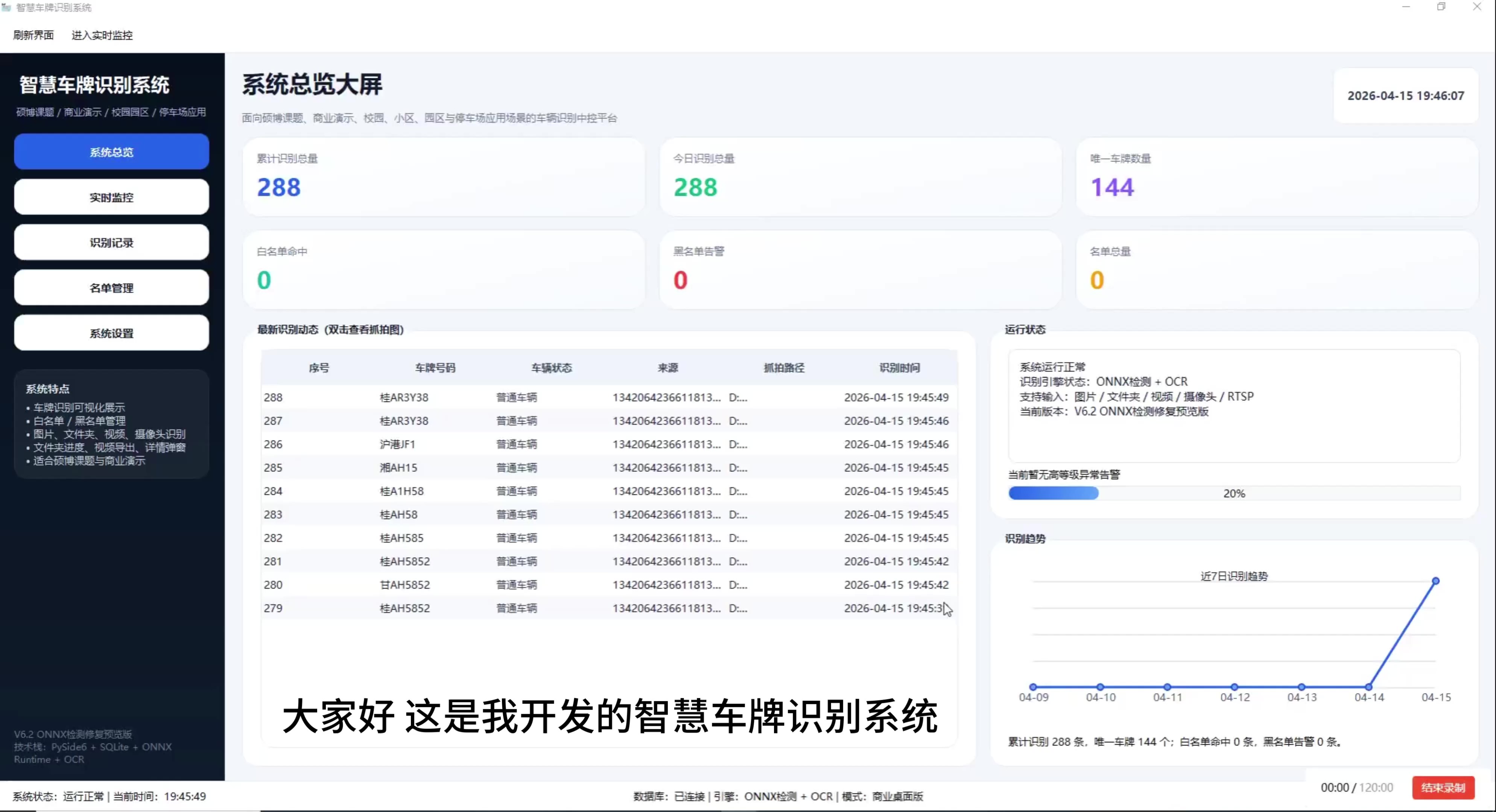This screenshot has width=1496, height=812.
Task: Click the 抓拍路径 column header
Action: click(x=784, y=368)
